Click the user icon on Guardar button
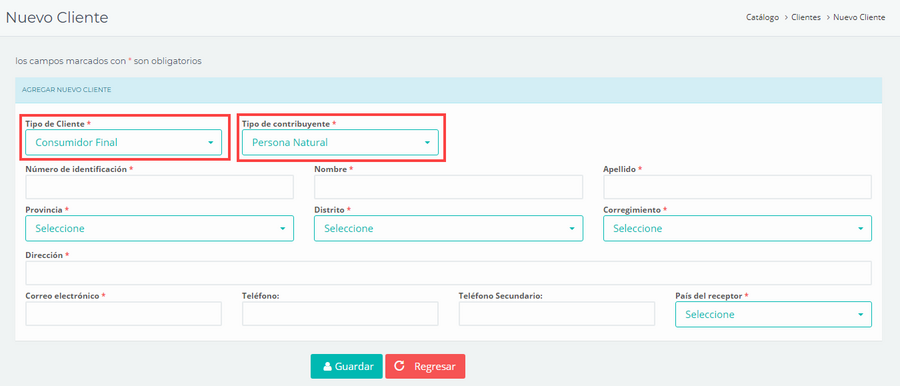Image resolution: width=900 pixels, height=386 pixels. tap(327, 366)
